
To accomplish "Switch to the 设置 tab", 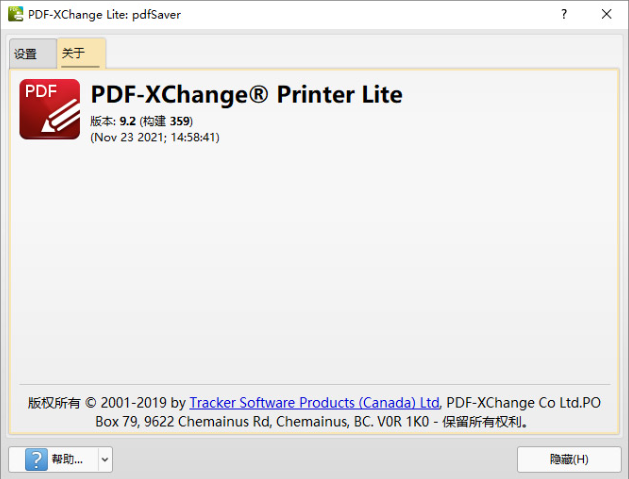I will (26, 54).
